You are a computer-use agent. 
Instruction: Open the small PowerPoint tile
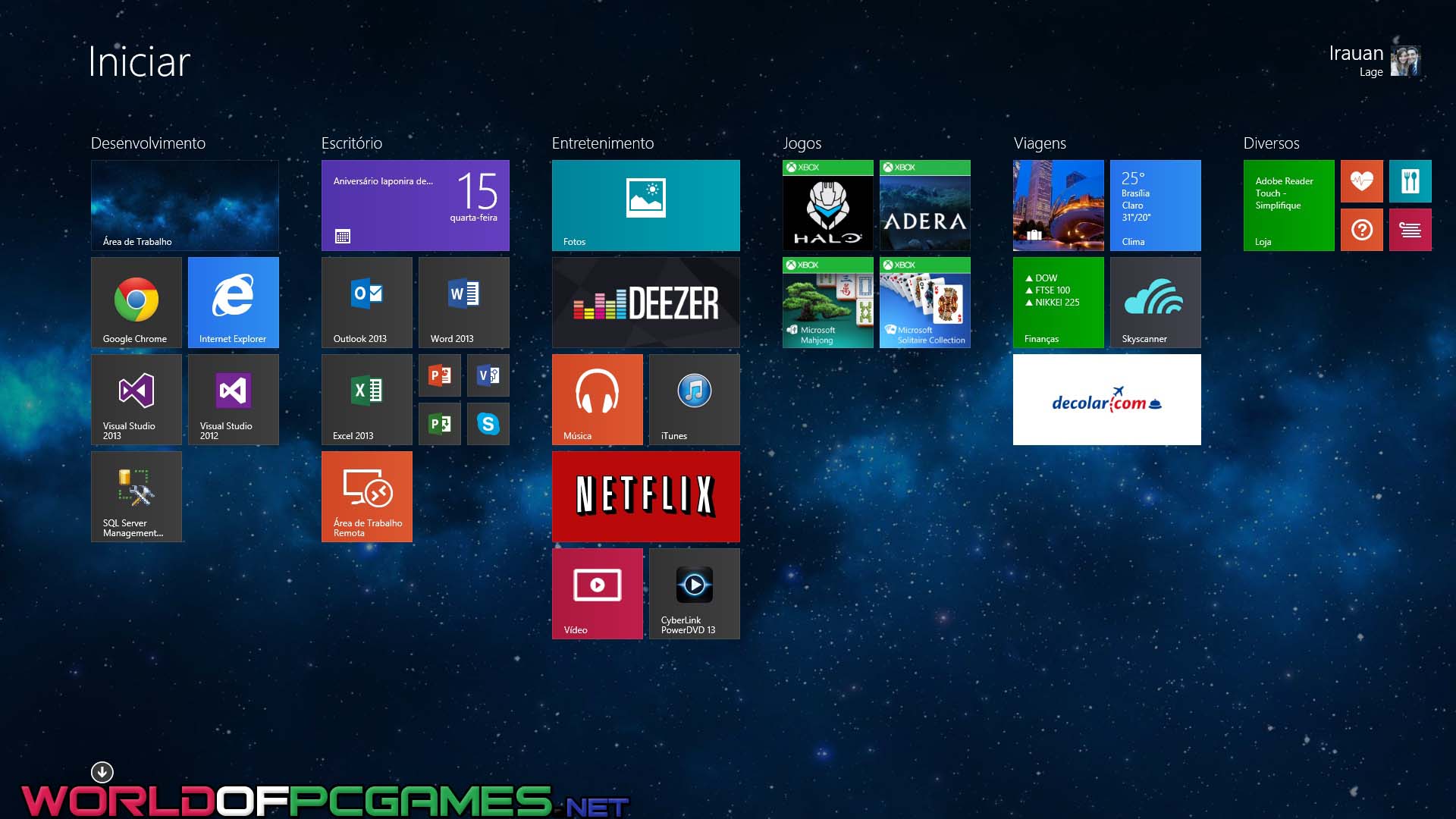[x=440, y=375]
